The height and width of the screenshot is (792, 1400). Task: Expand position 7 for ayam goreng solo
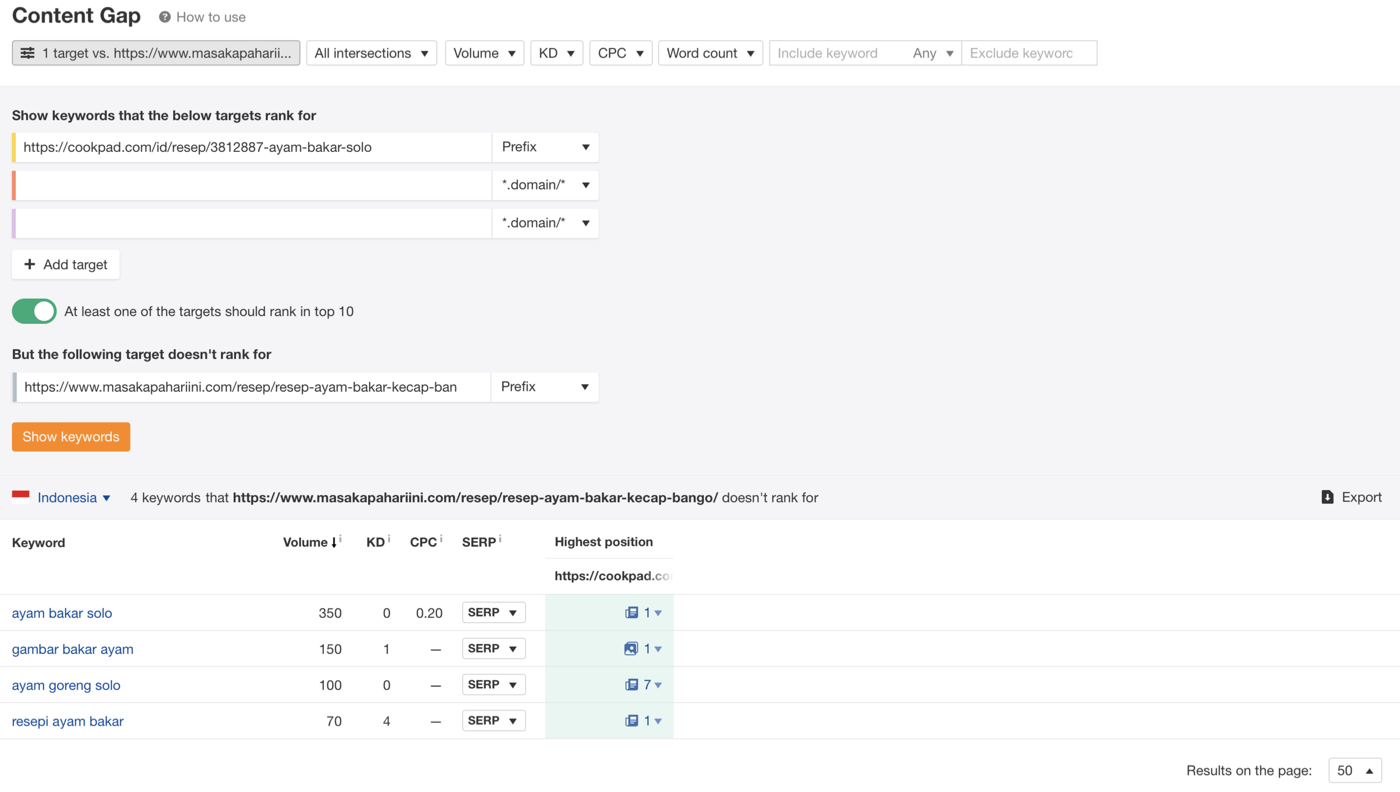click(x=652, y=685)
